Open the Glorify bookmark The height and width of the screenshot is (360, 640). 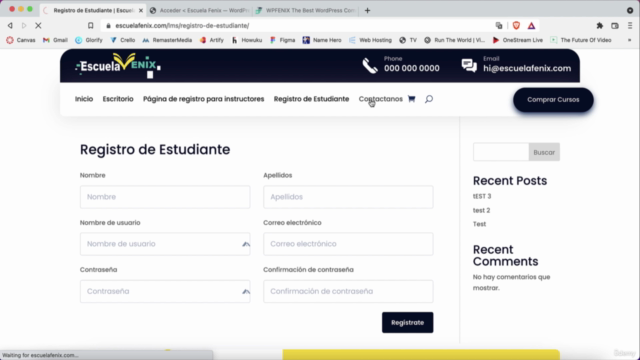click(89, 40)
